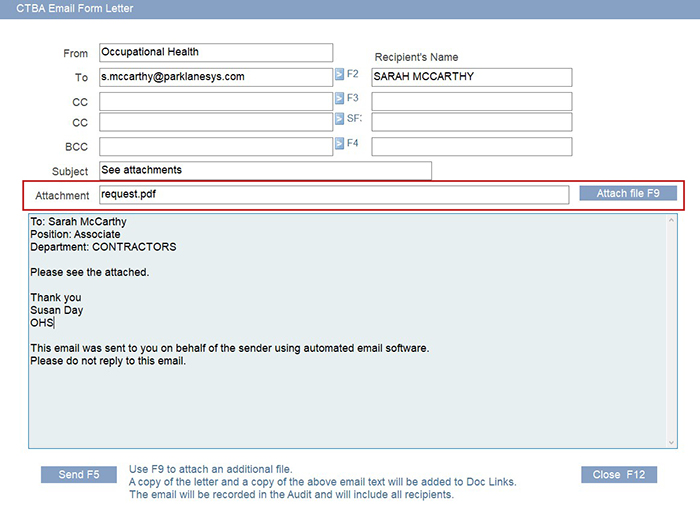Send the email with Send F5

pyautogui.click(x=78, y=474)
